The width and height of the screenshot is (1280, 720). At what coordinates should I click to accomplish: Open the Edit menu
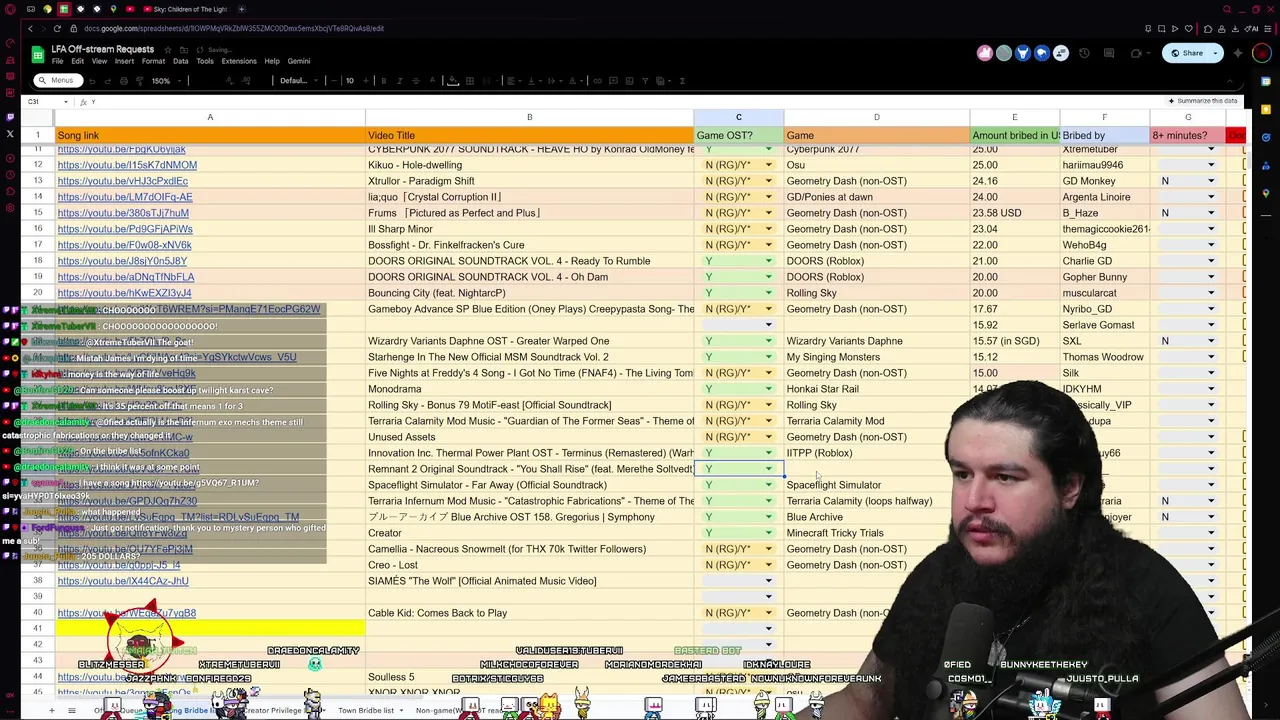coord(77,61)
